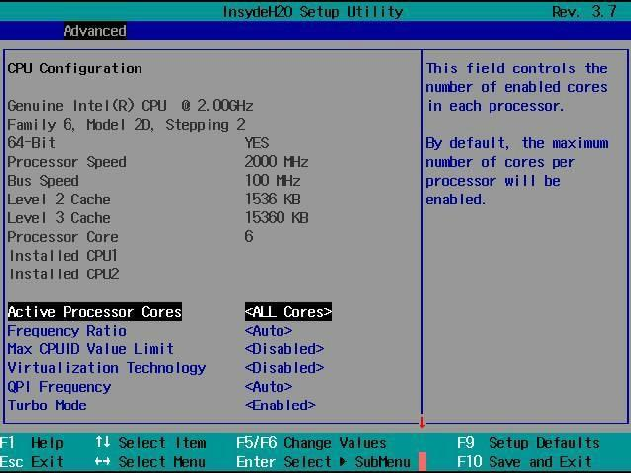631x473 pixels.
Task: Click F5/F6 Change Values hint
Action: (310, 443)
